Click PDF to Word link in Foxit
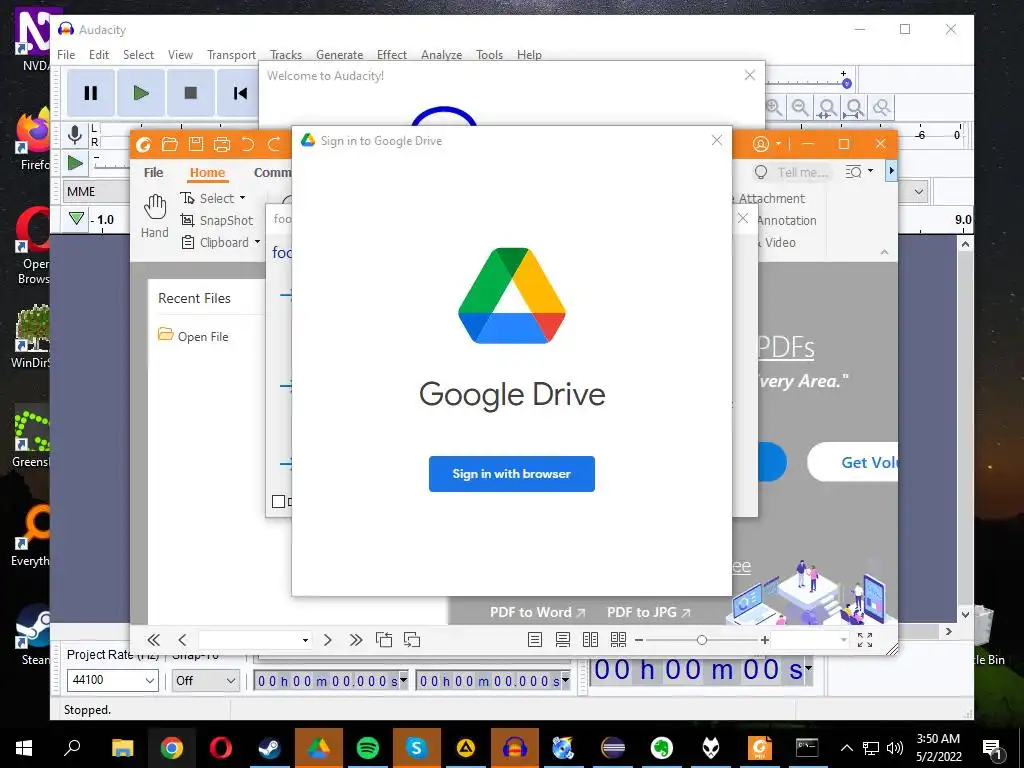The image size is (1024, 768). tap(537, 613)
